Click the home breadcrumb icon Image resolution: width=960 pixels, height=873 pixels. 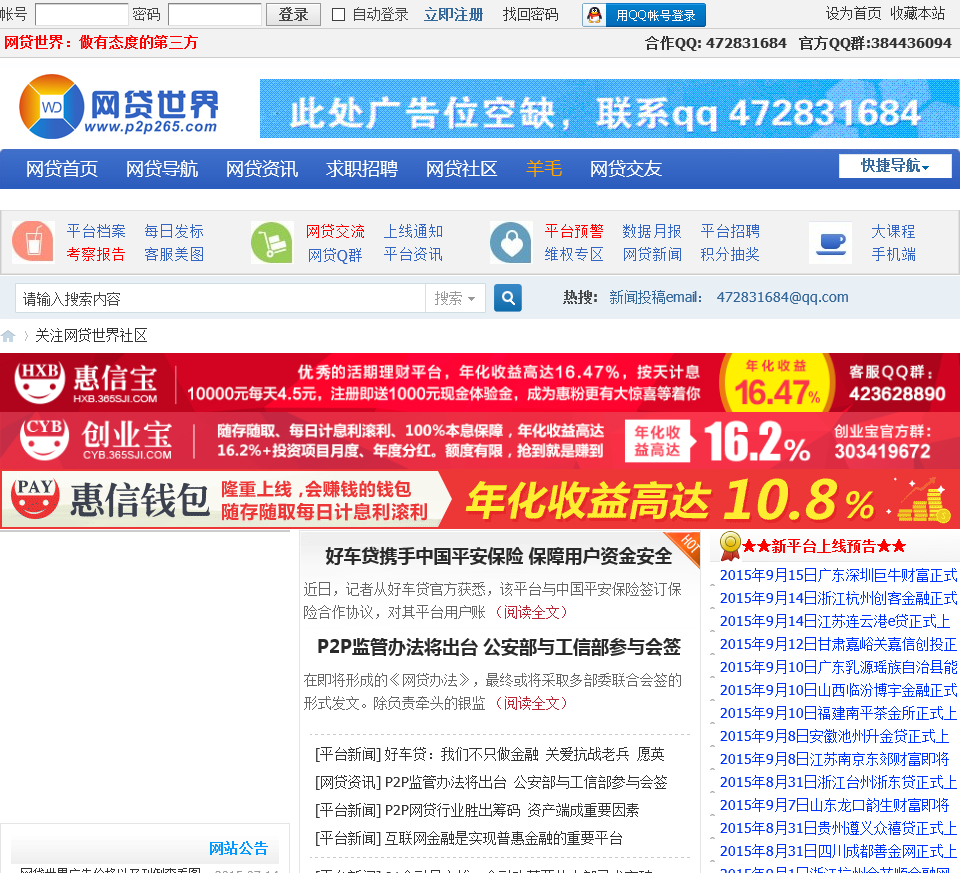pyautogui.click(x=8, y=335)
